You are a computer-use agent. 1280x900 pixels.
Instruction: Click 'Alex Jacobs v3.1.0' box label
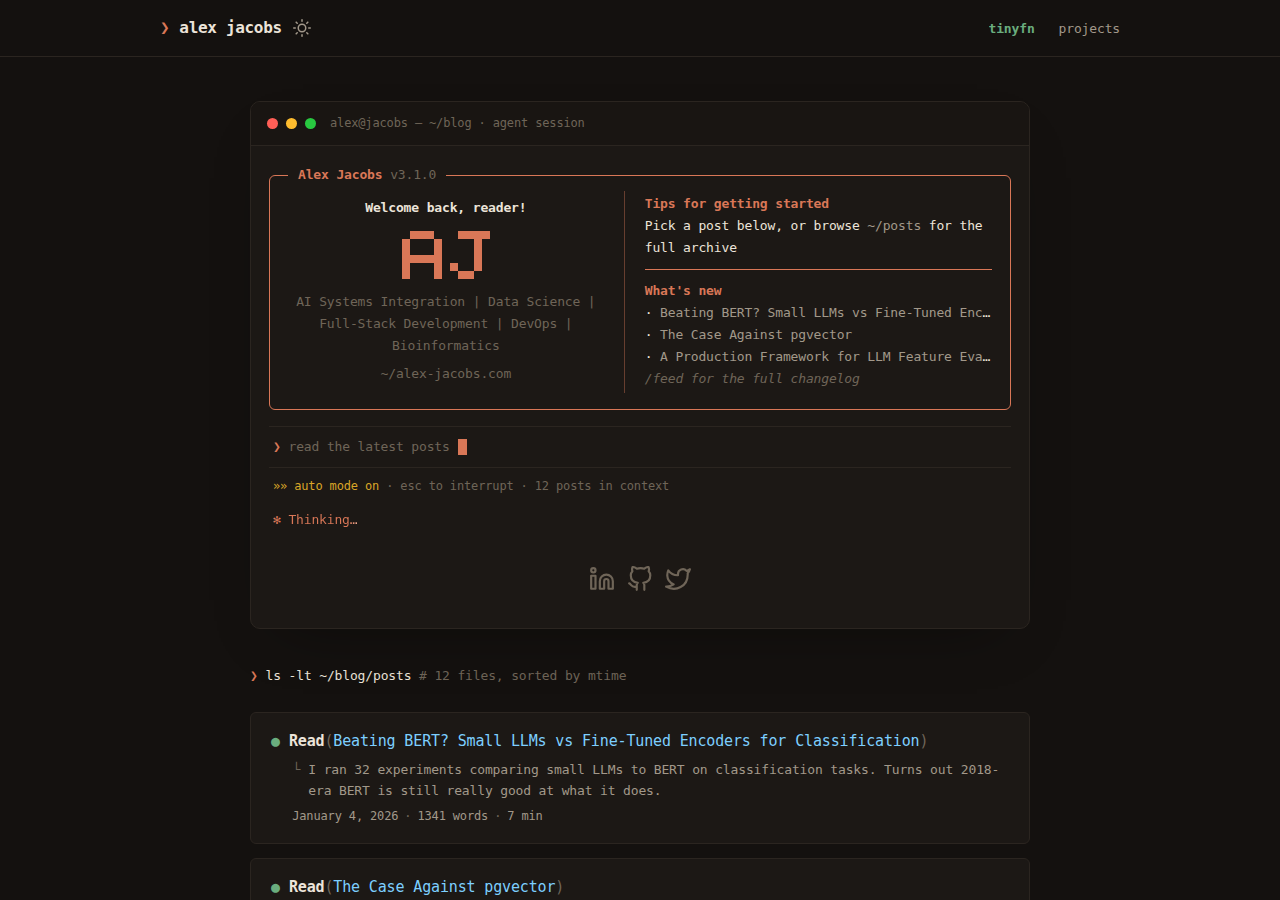tap(367, 174)
